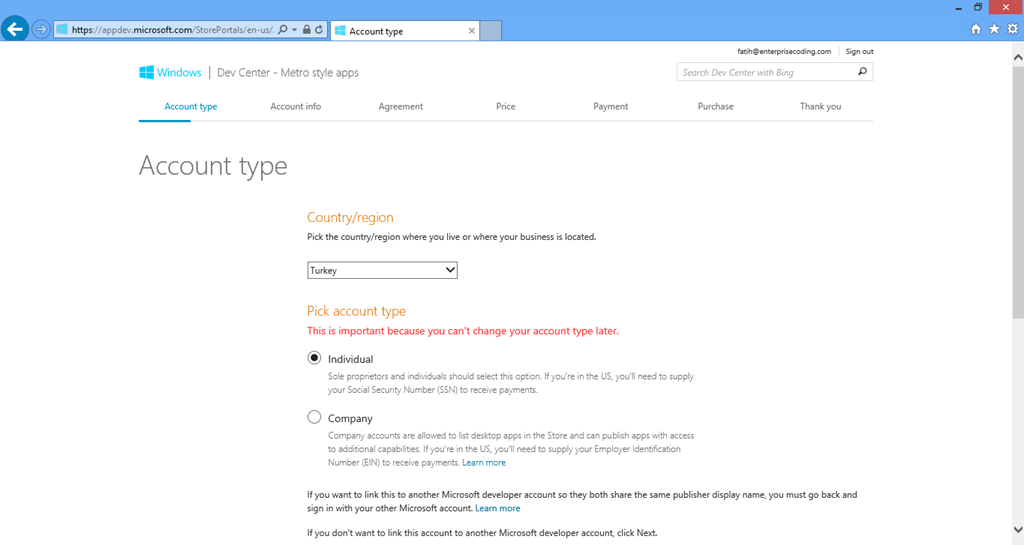Go to the Agreement step
Viewport: 1024px width, 545px height.
tap(400, 106)
